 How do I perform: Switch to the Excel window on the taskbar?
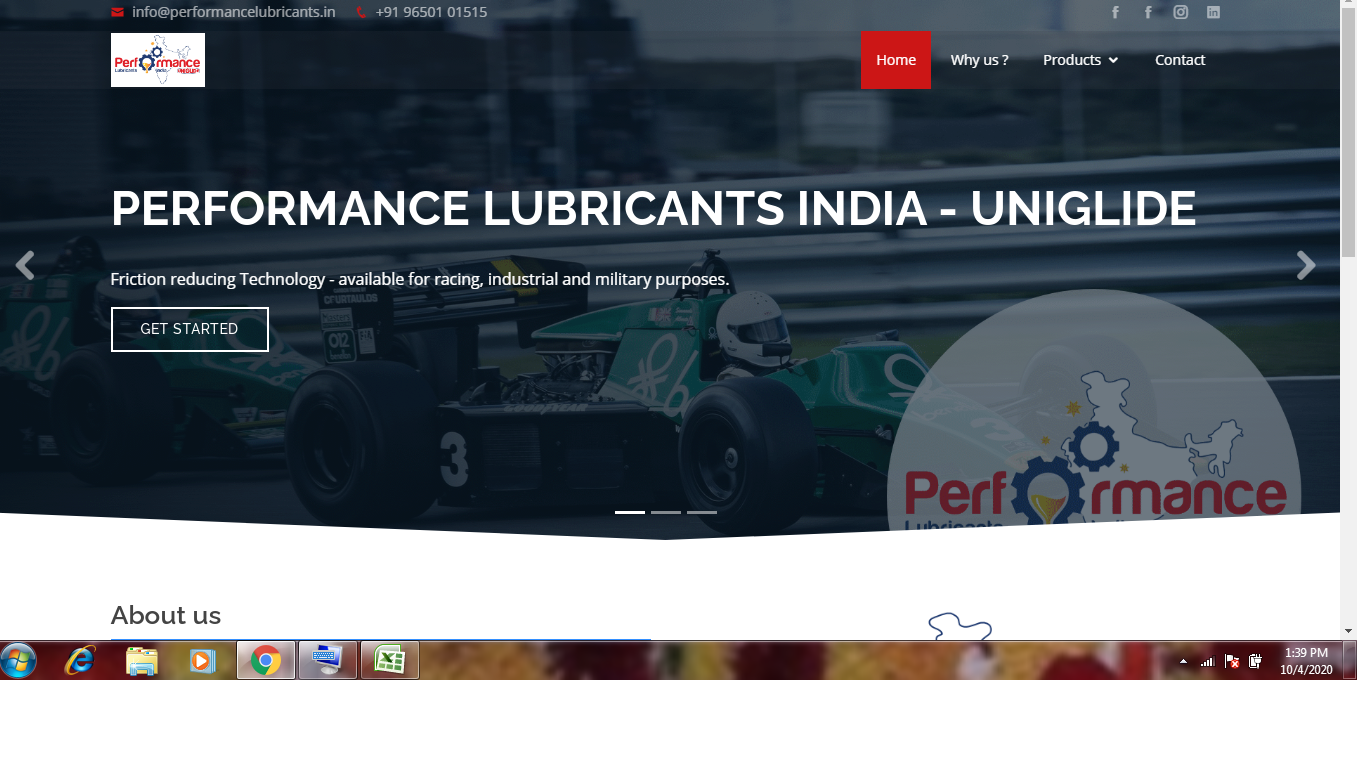[389, 660]
